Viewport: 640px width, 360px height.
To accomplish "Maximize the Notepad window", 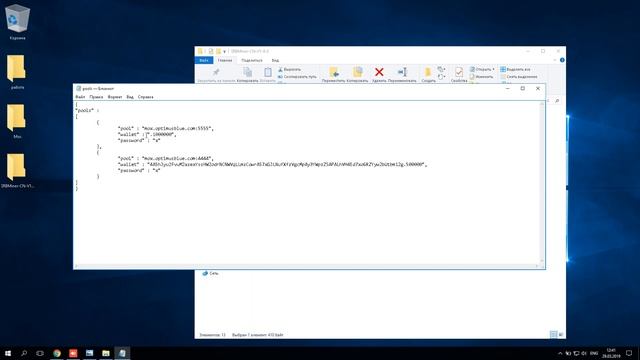I will [x=522, y=89].
